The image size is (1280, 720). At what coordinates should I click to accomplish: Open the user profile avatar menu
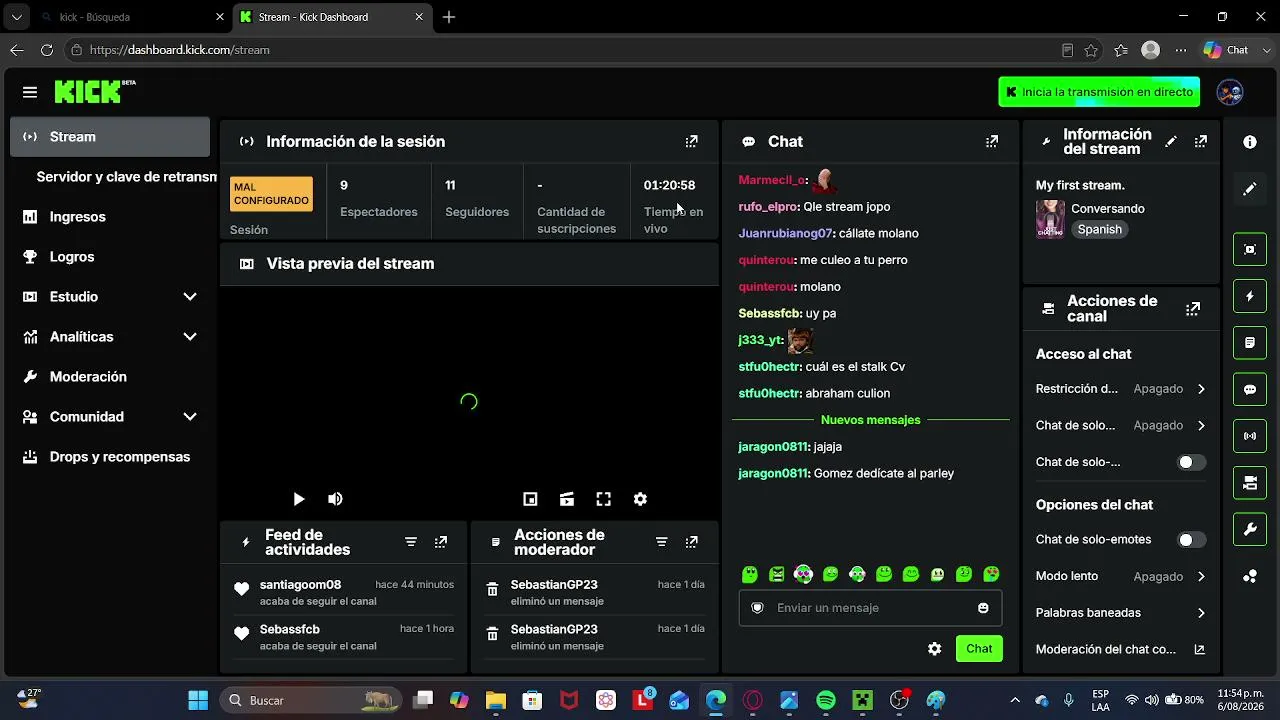[1230, 92]
